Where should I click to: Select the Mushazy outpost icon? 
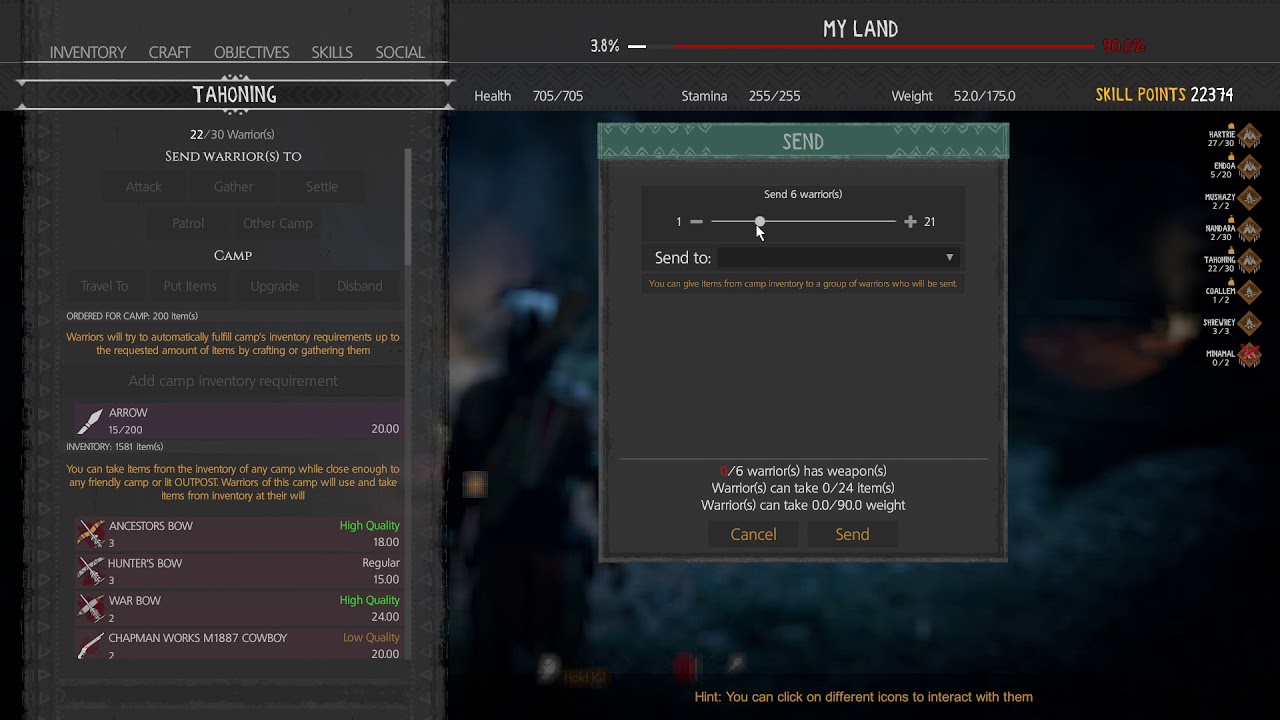pos(1249,199)
